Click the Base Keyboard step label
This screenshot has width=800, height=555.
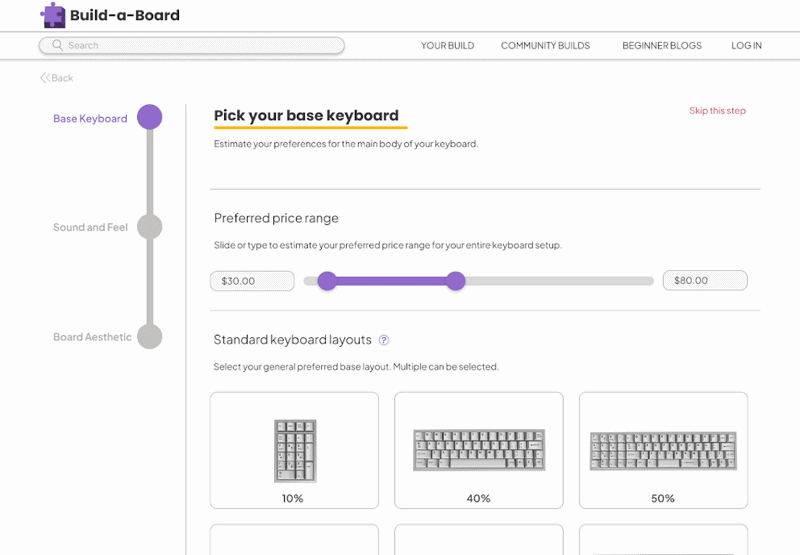pos(90,119)
